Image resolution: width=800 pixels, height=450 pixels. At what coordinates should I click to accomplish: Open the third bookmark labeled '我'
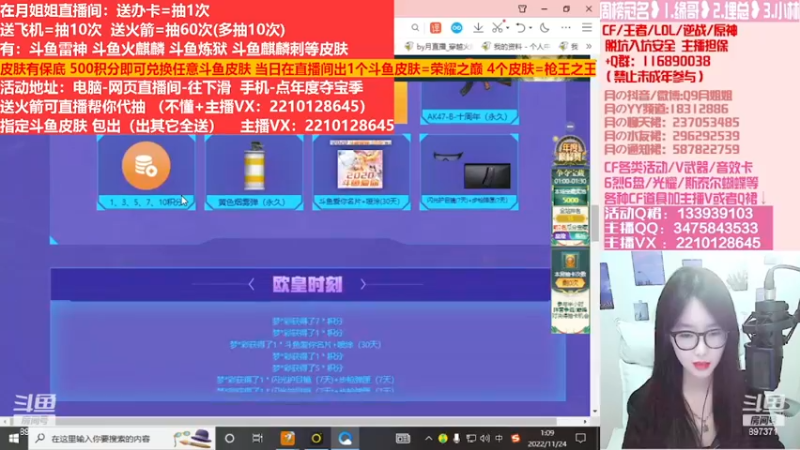click(x=570, y=46)
